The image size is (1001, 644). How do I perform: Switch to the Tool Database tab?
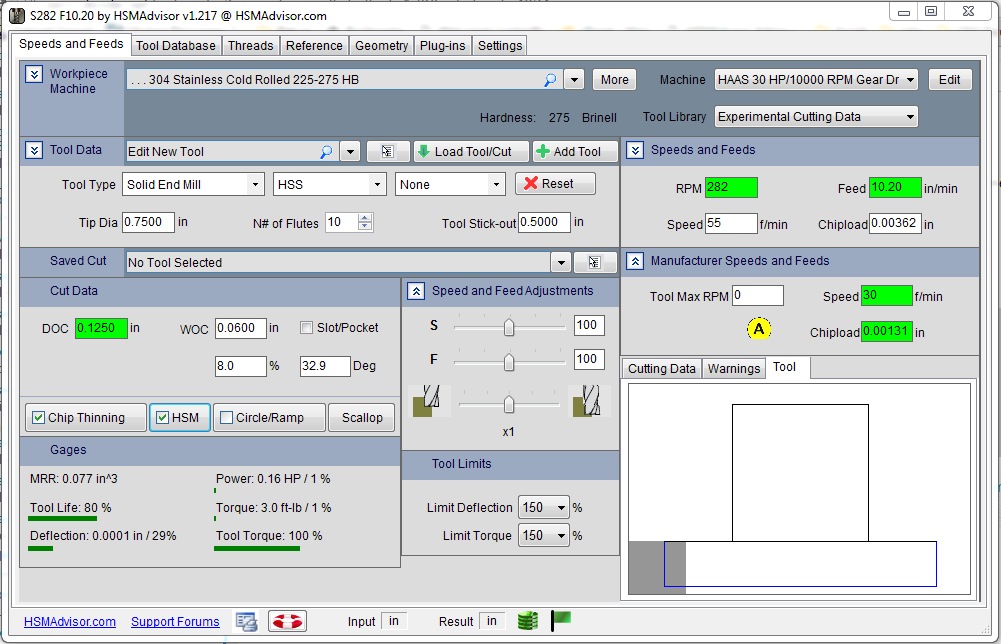(x=175, y=45)
